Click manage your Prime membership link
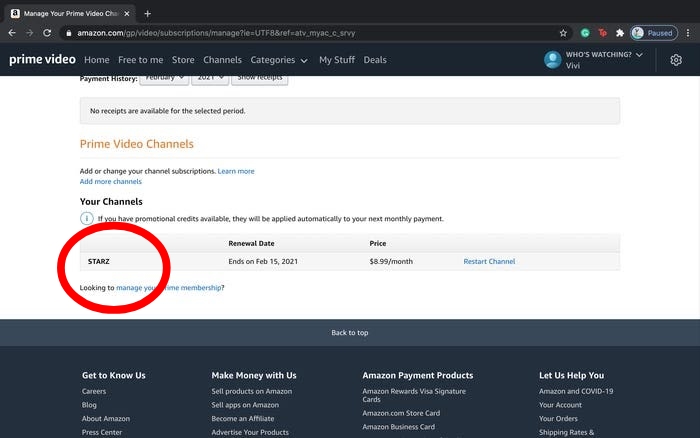 [x=169, y=288]
